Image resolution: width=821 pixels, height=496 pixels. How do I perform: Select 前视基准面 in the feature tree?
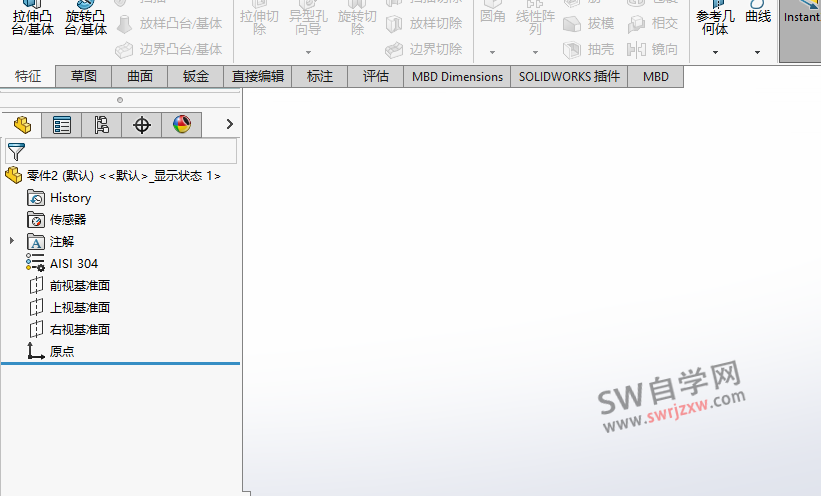tap(79, 286)
